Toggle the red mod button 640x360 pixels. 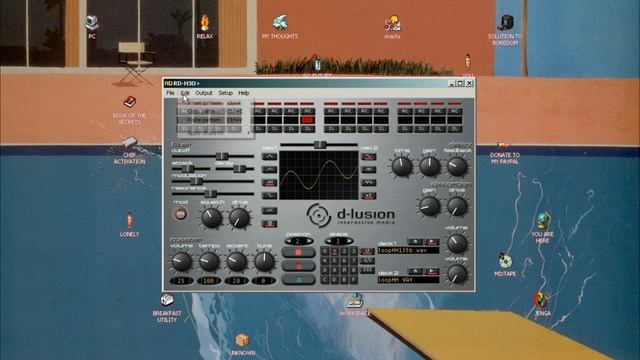tap(180, 213)
